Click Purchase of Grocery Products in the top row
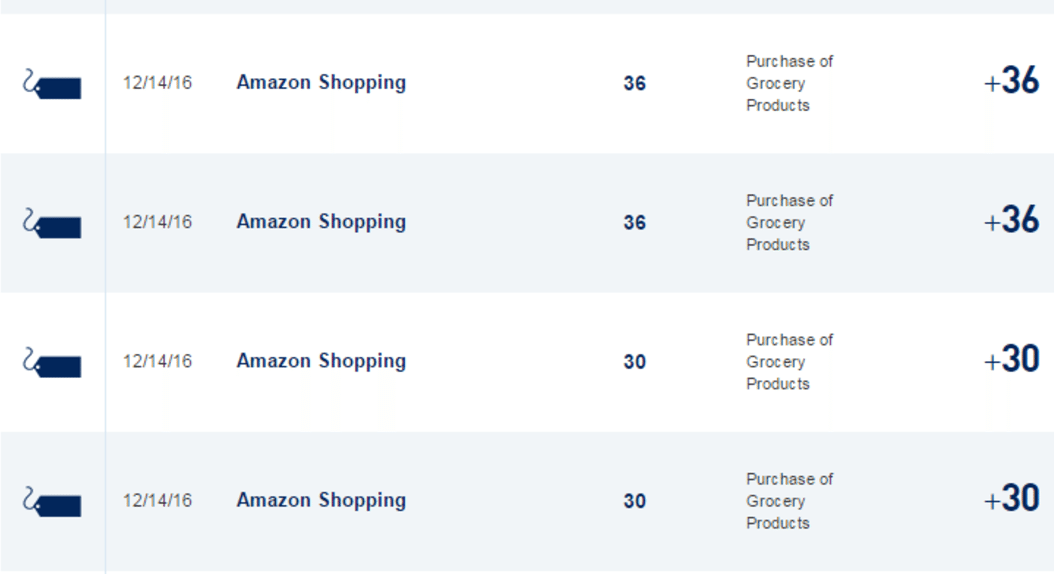 (x=790, y=83)
